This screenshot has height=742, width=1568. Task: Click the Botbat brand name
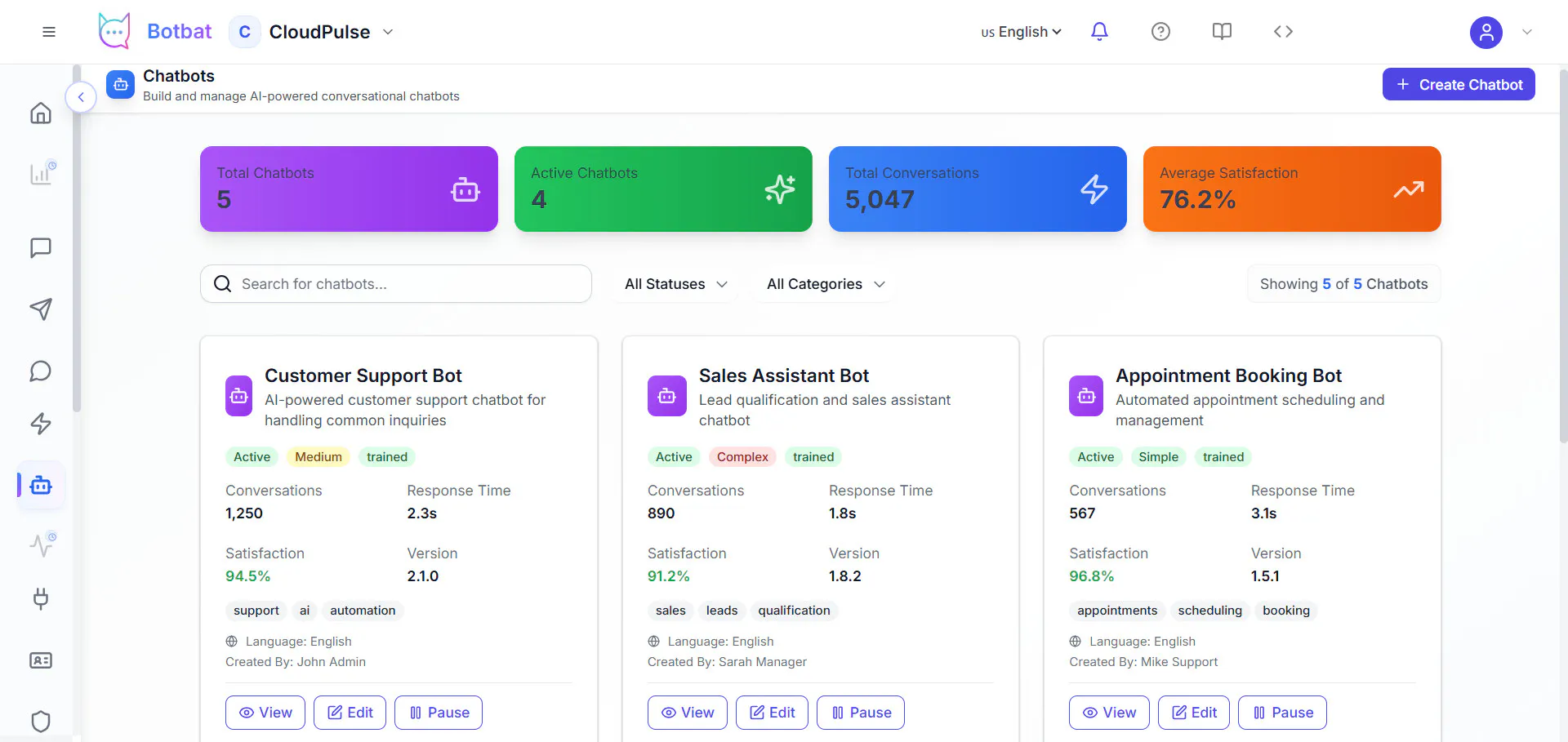tap(179, 32)
